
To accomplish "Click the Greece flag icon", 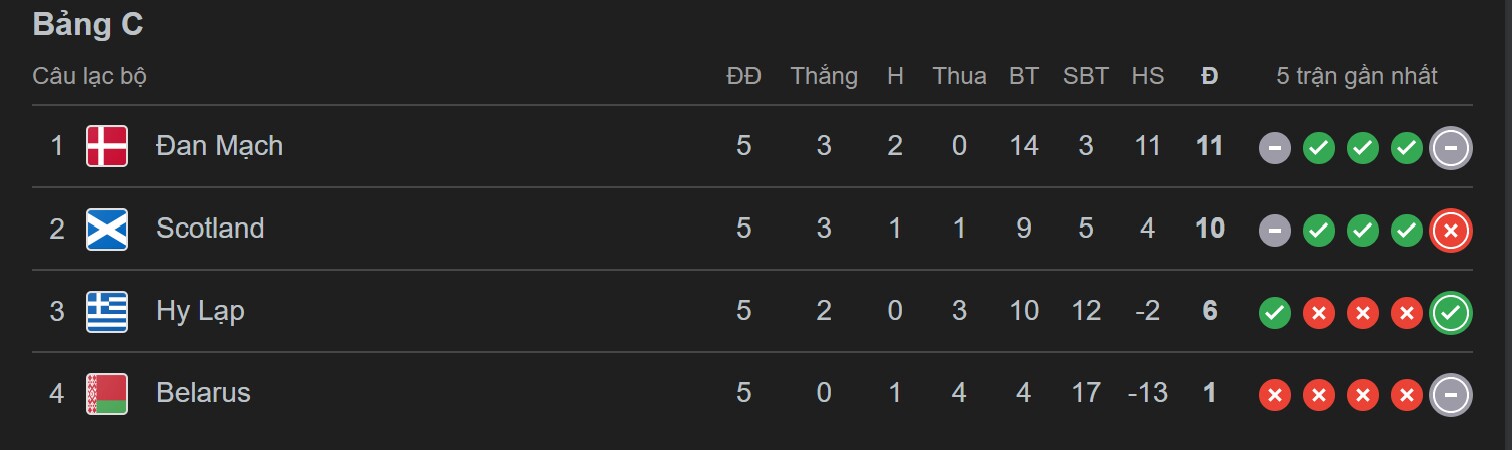I will [x=107, y=311].
